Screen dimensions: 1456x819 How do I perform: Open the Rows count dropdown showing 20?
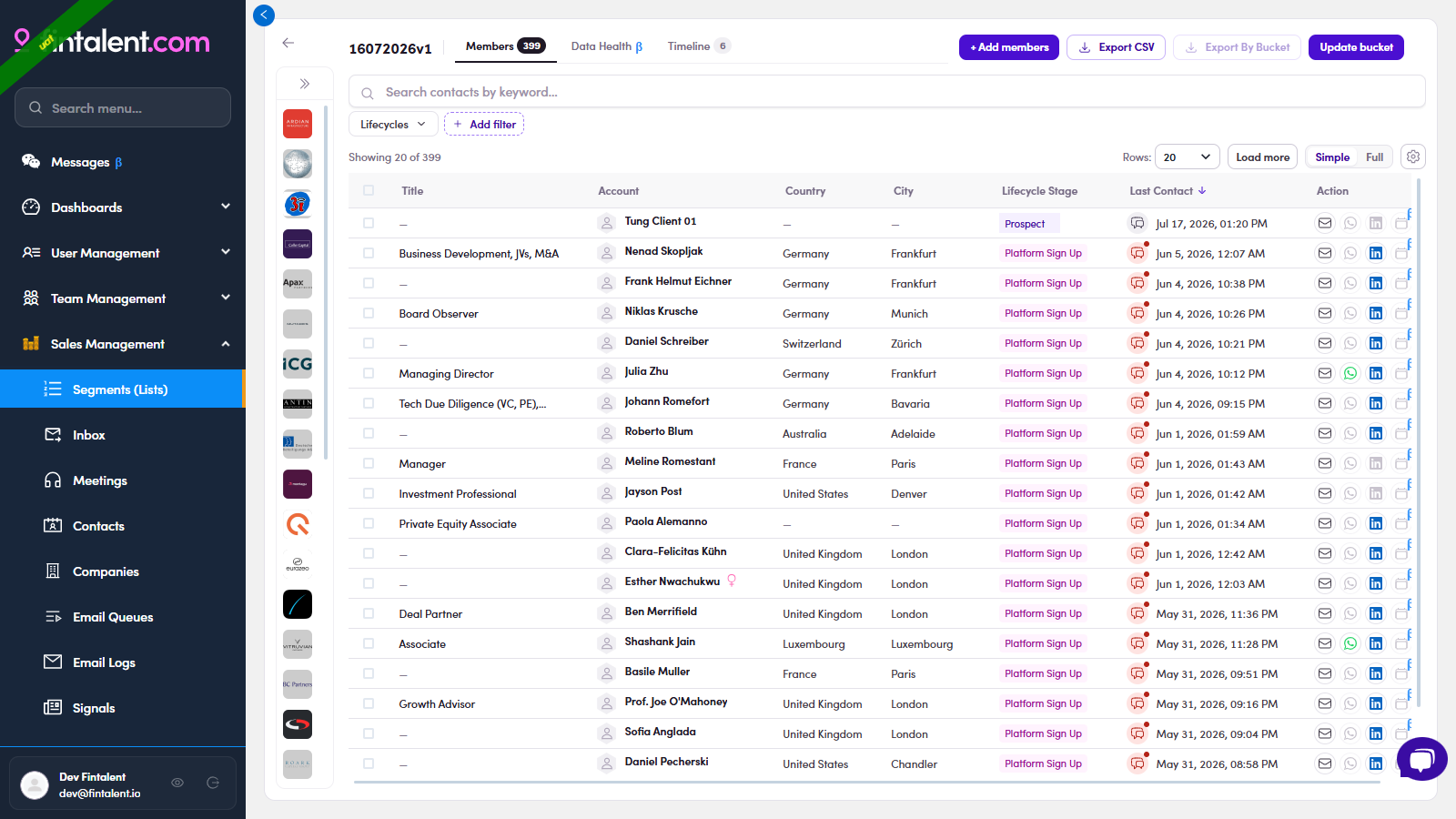pos(1188,157)
